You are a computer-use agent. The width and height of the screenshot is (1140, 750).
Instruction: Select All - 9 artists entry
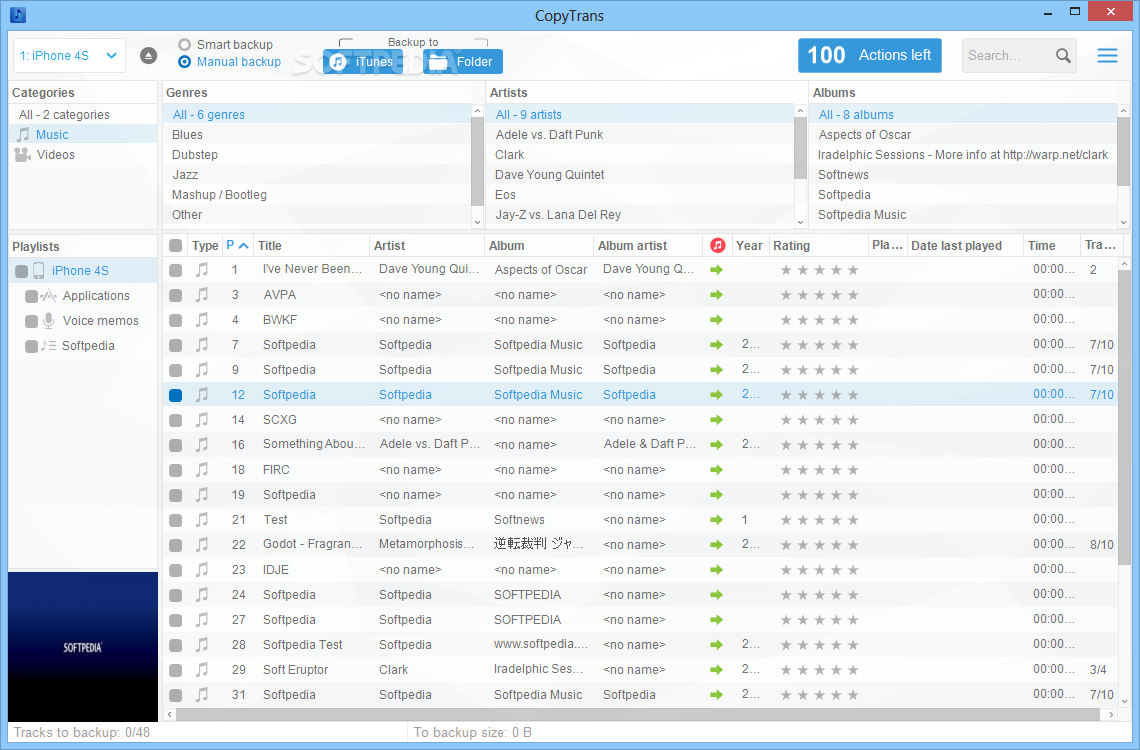pos(641,114)
